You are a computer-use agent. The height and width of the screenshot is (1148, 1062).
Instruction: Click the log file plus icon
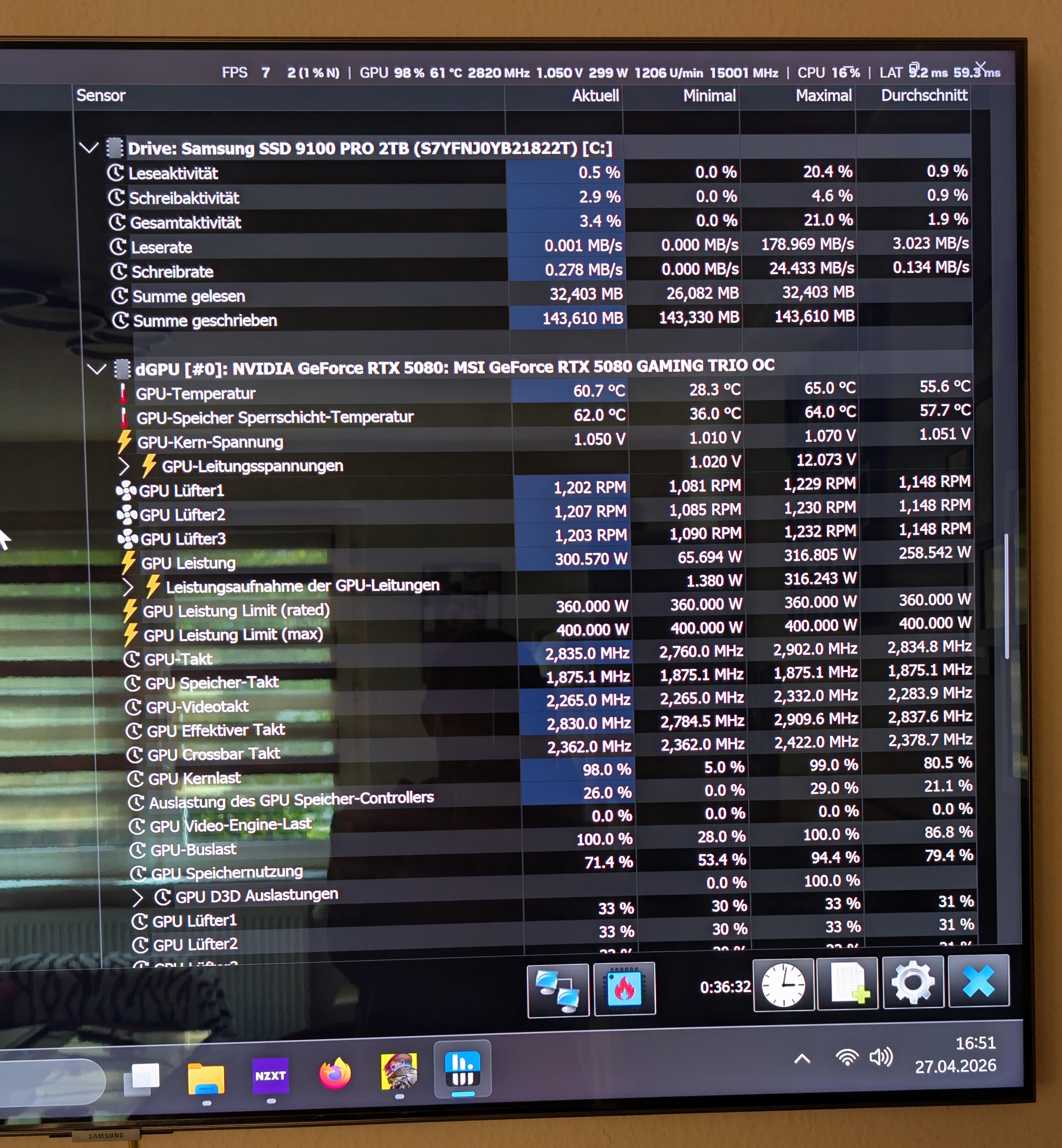click(848, 984)
